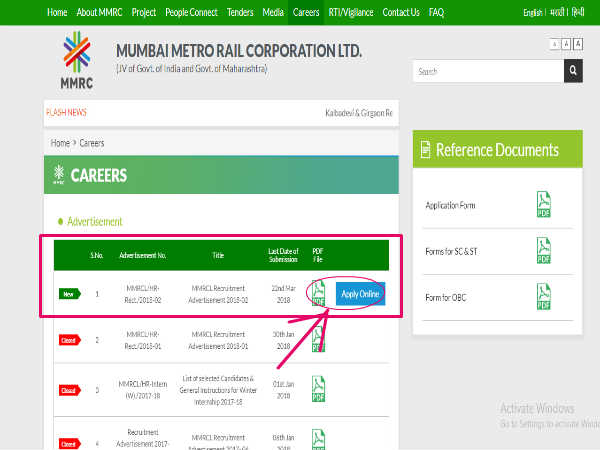Open the Media menu
Viewport: 600px width, 450px height.
tap(273, 13)
